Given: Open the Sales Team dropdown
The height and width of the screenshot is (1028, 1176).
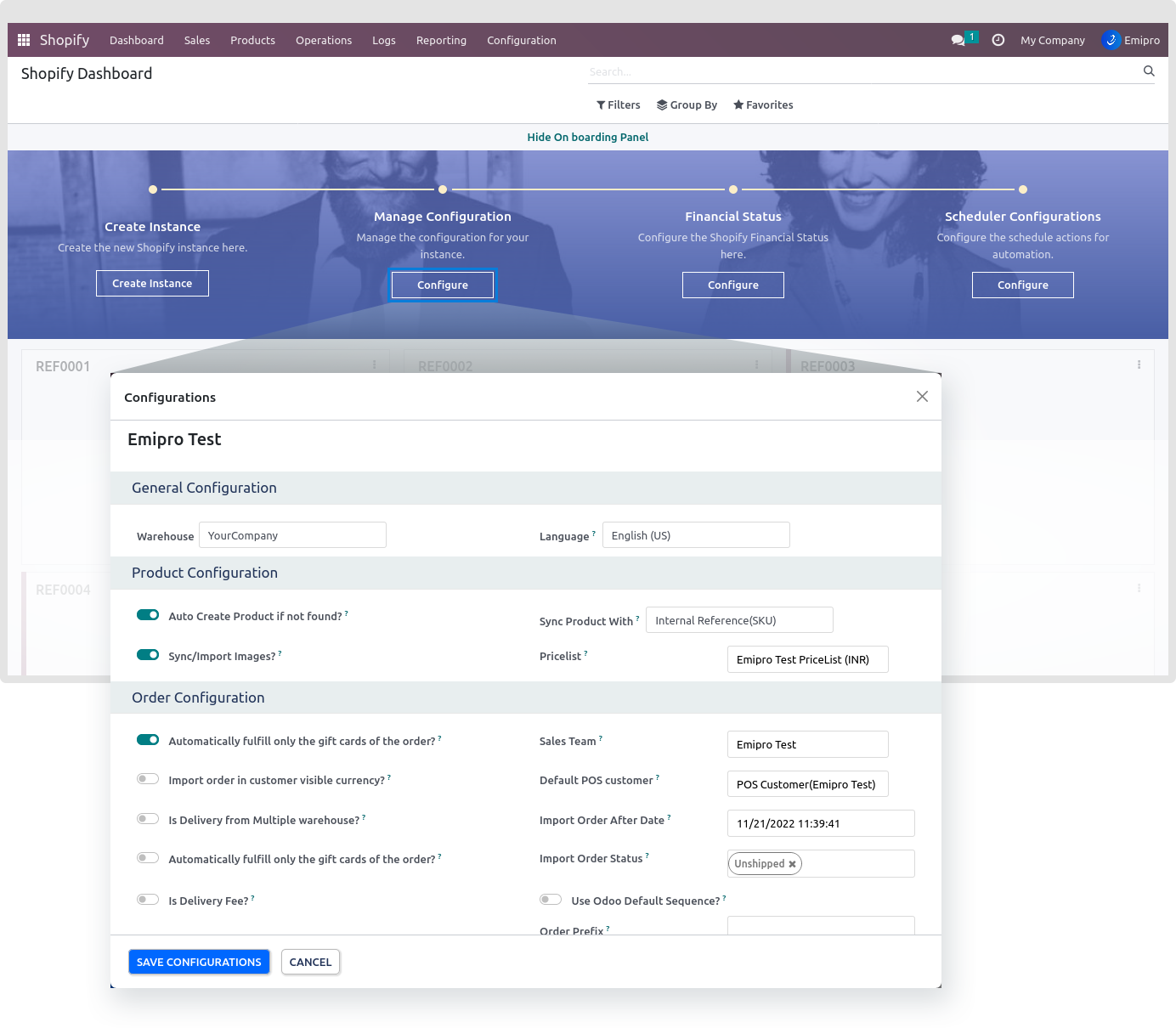Looking at the screenshot, I should point(808,744).
